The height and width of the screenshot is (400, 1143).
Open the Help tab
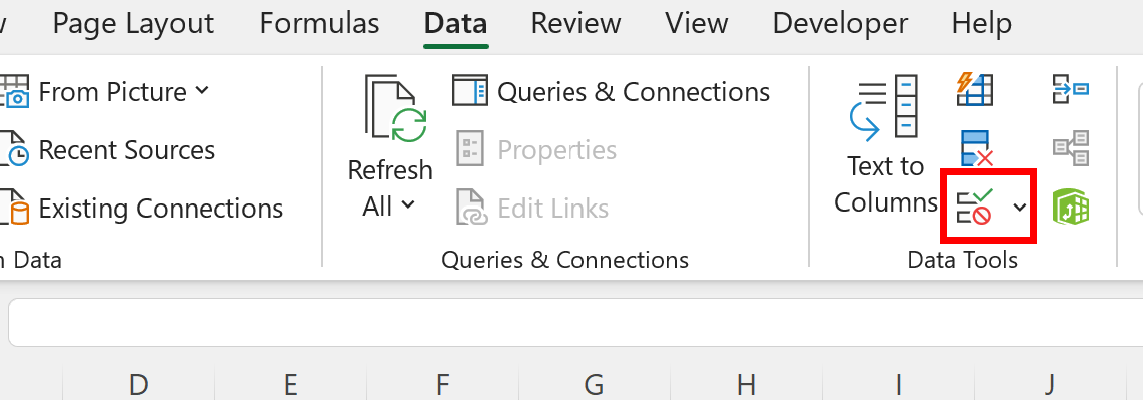(981, 24)
